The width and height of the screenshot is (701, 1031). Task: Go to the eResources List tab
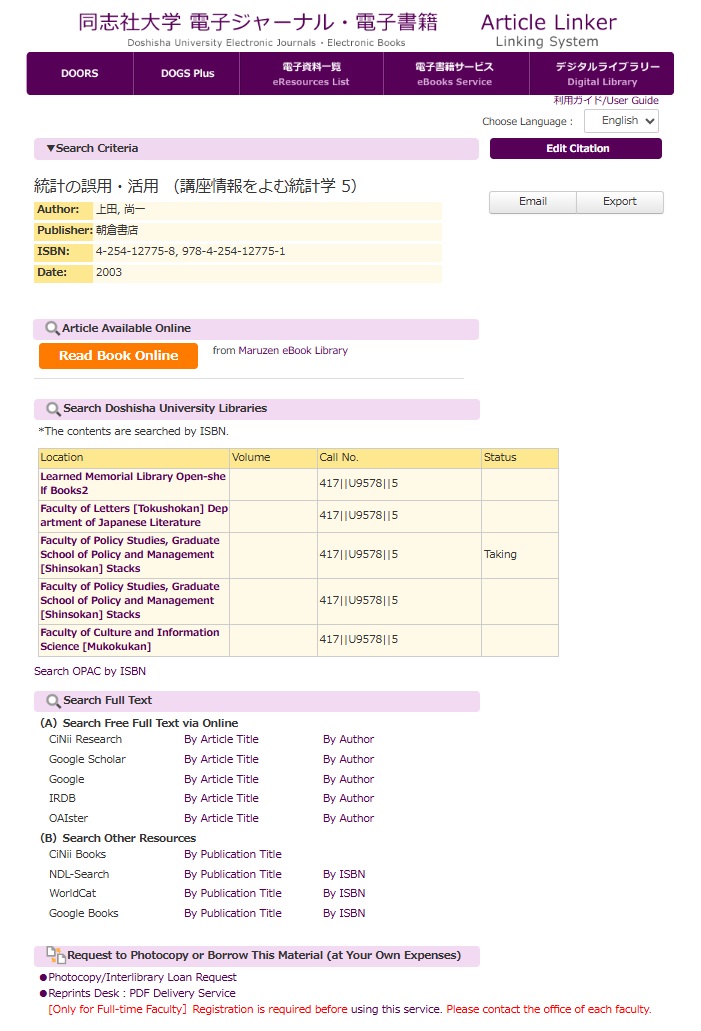coord(311,74)
